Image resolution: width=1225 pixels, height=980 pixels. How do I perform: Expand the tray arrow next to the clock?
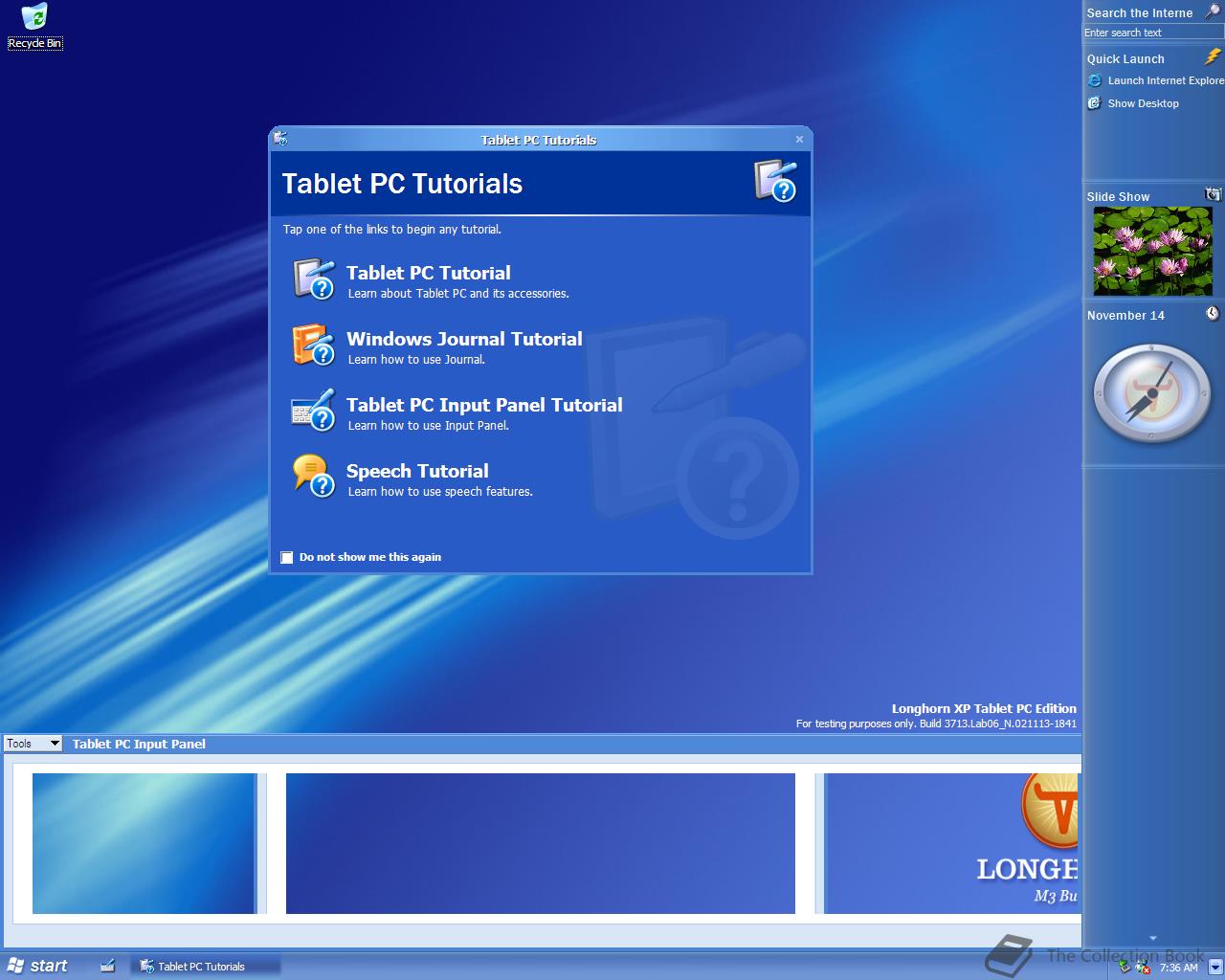click(1214, 968)
